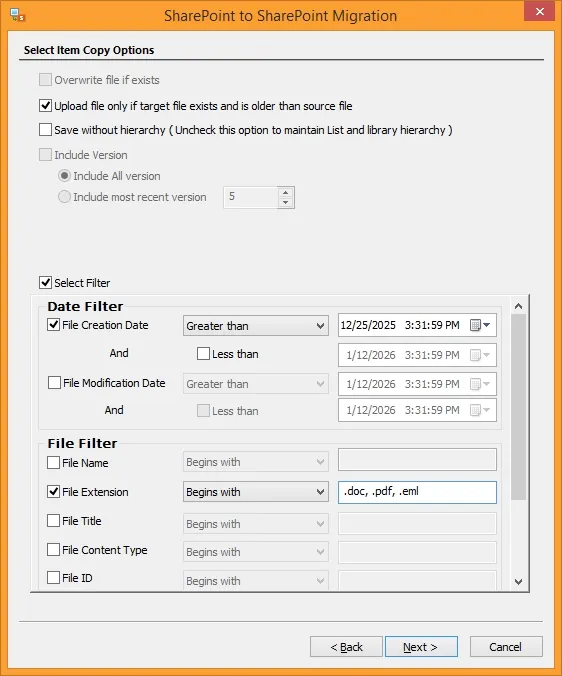
Task: Decrease the version count spinner down arrow
Action: 285,202
